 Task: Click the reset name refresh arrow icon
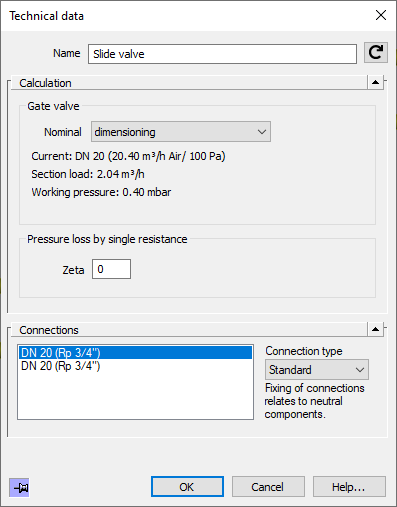point(376,53)
